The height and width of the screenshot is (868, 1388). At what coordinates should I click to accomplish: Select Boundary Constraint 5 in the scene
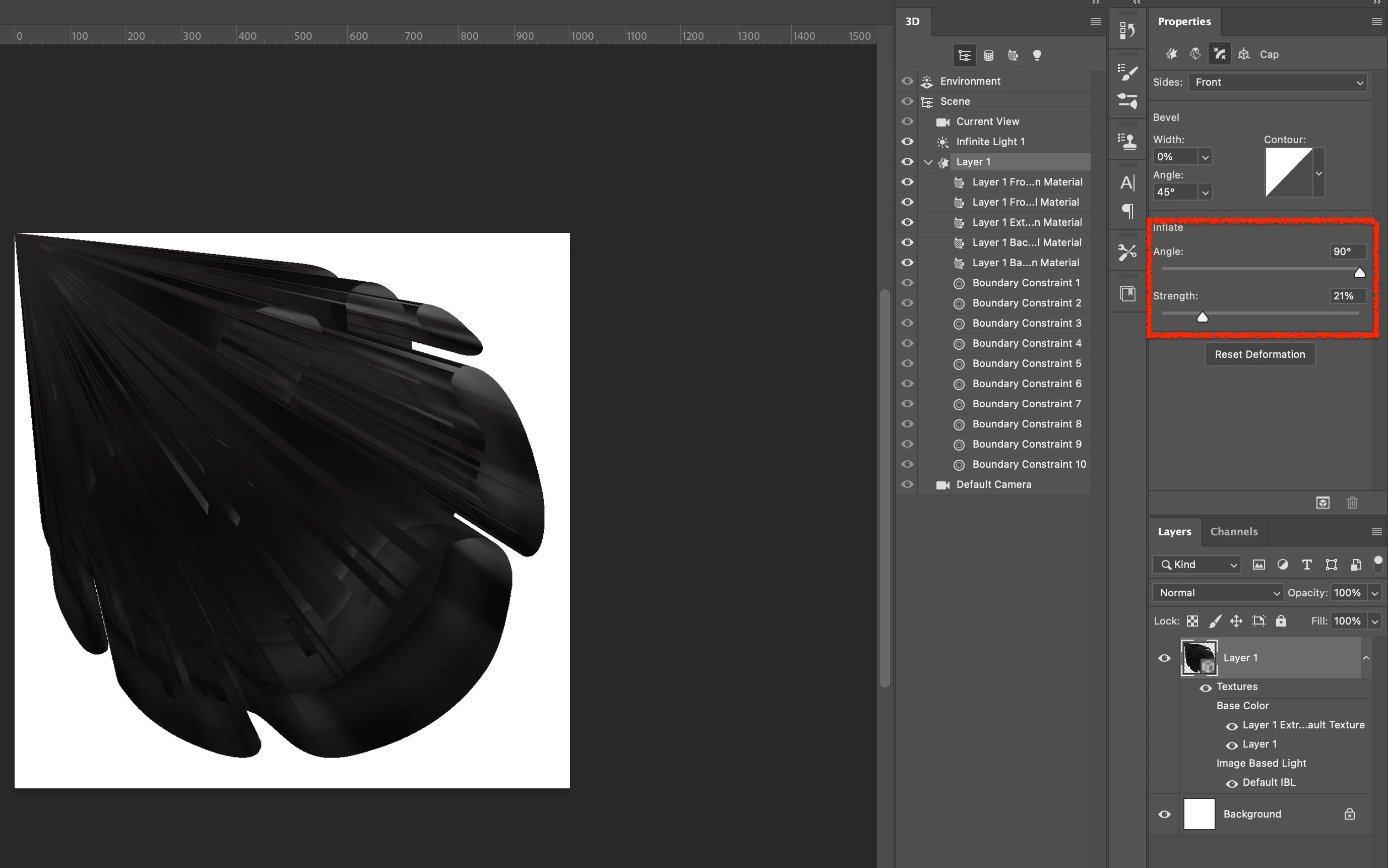point(1026,363)
